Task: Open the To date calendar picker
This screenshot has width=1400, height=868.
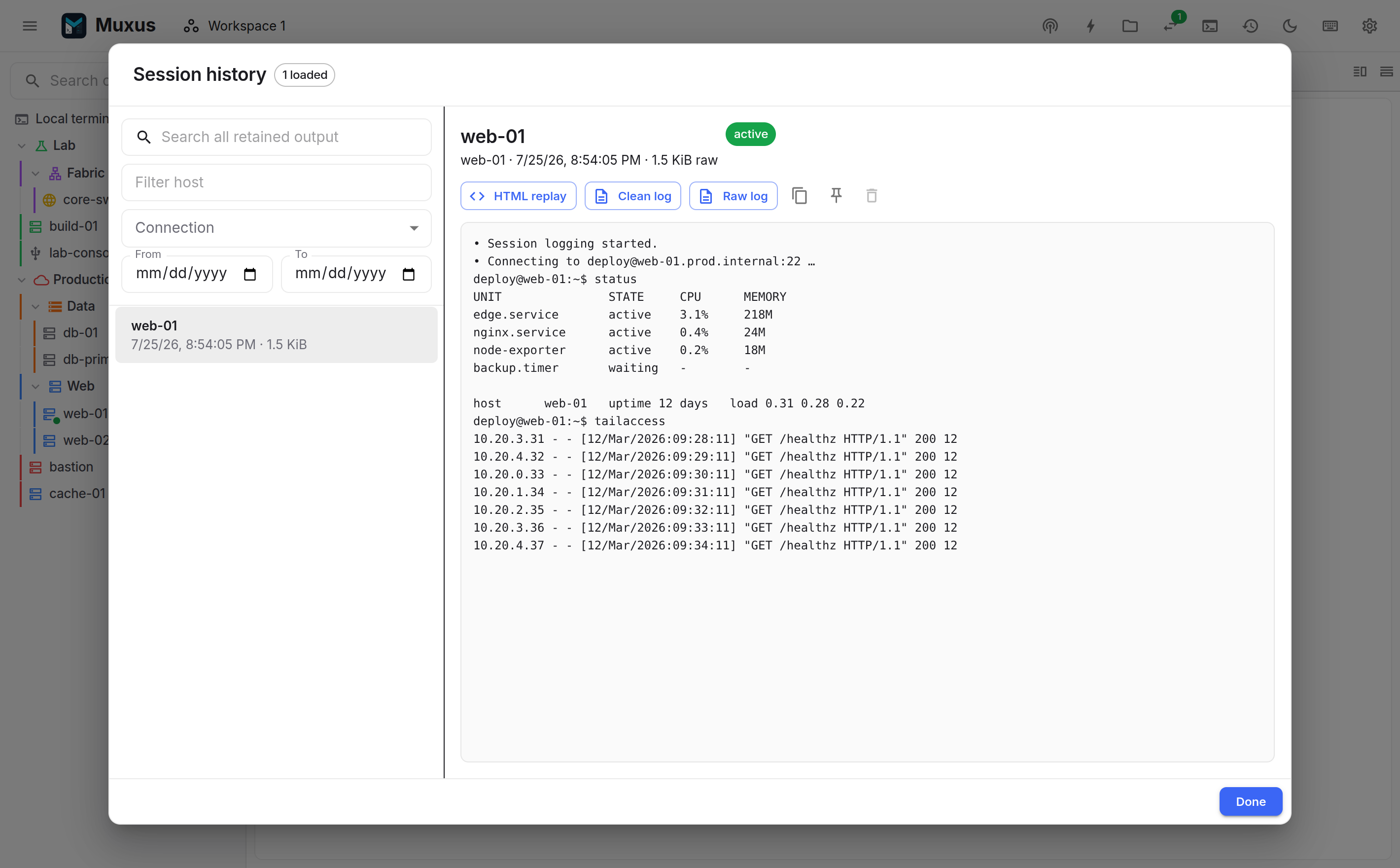Action: (409, 274)
